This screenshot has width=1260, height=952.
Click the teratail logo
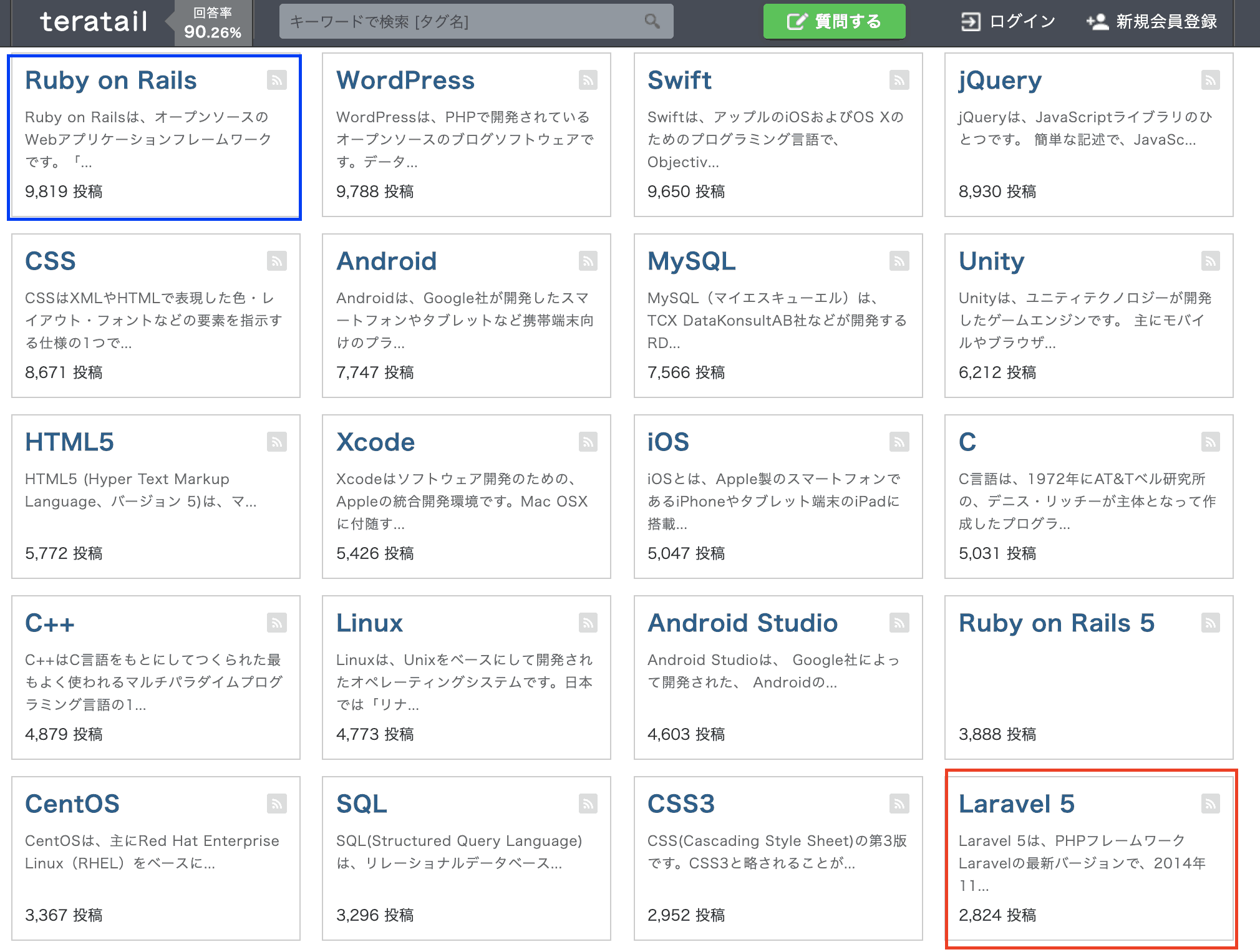coord(94,22)
